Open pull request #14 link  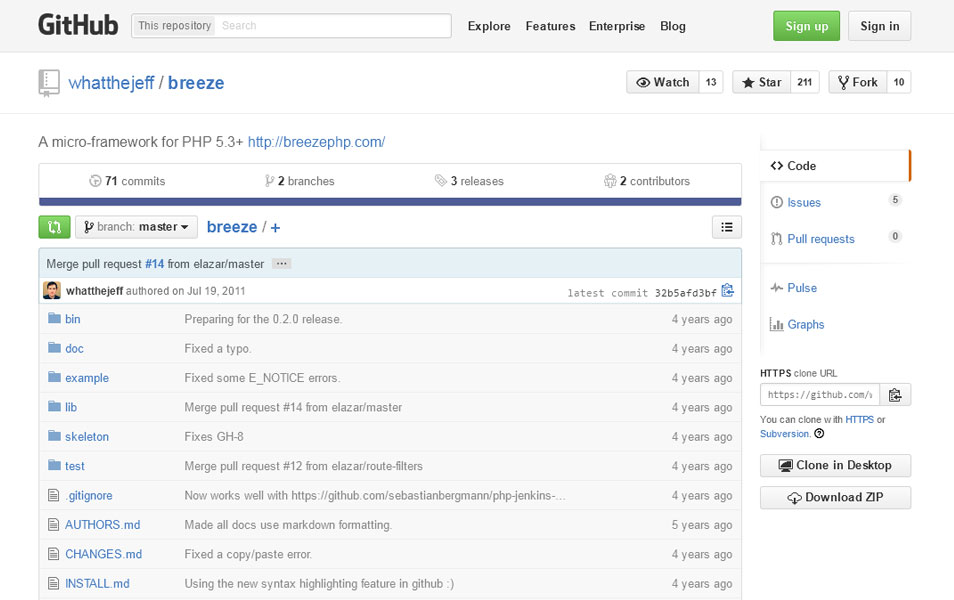click(x=155, y=263)
